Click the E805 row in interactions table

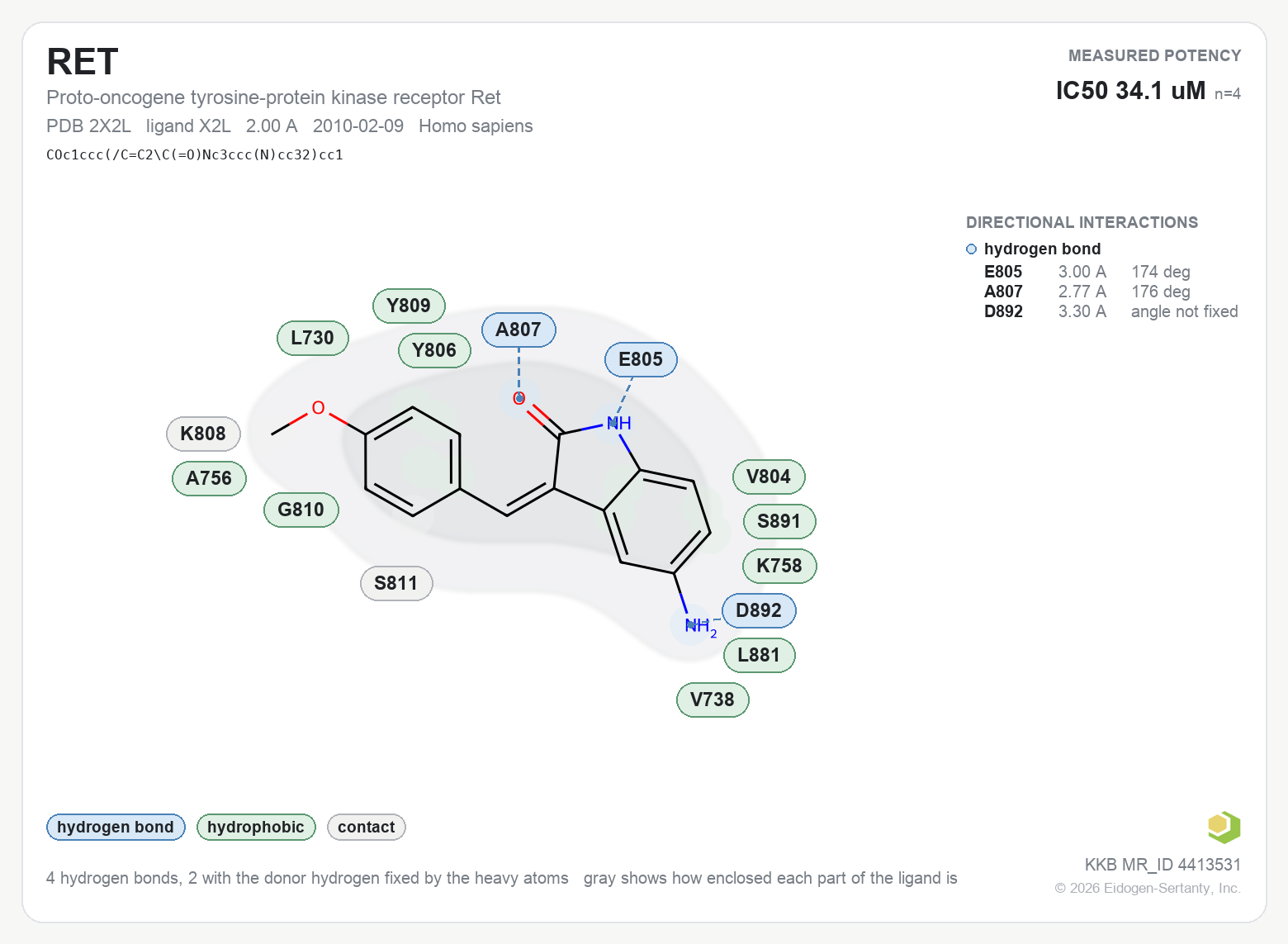1110,272
